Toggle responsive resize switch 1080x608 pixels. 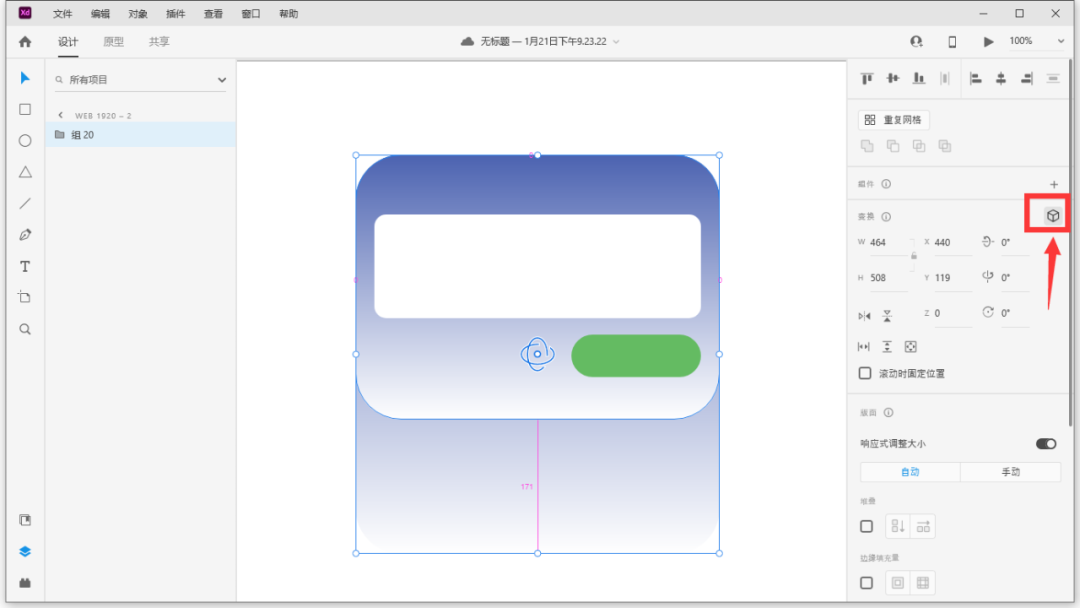pos(1045,443)
